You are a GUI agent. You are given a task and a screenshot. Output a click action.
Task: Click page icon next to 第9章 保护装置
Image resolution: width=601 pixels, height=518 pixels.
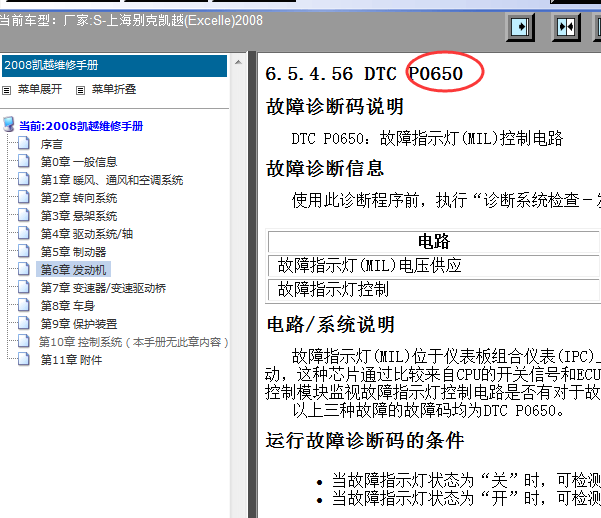point(24,323)
